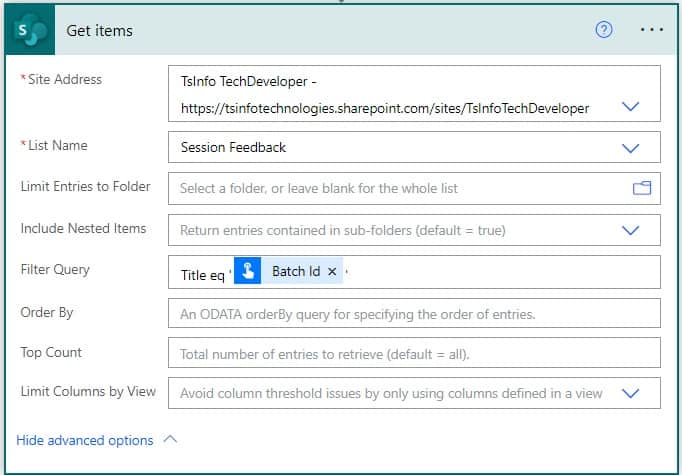
Task: Click the 'Title eq' filter text
Action: click(202, 275)
